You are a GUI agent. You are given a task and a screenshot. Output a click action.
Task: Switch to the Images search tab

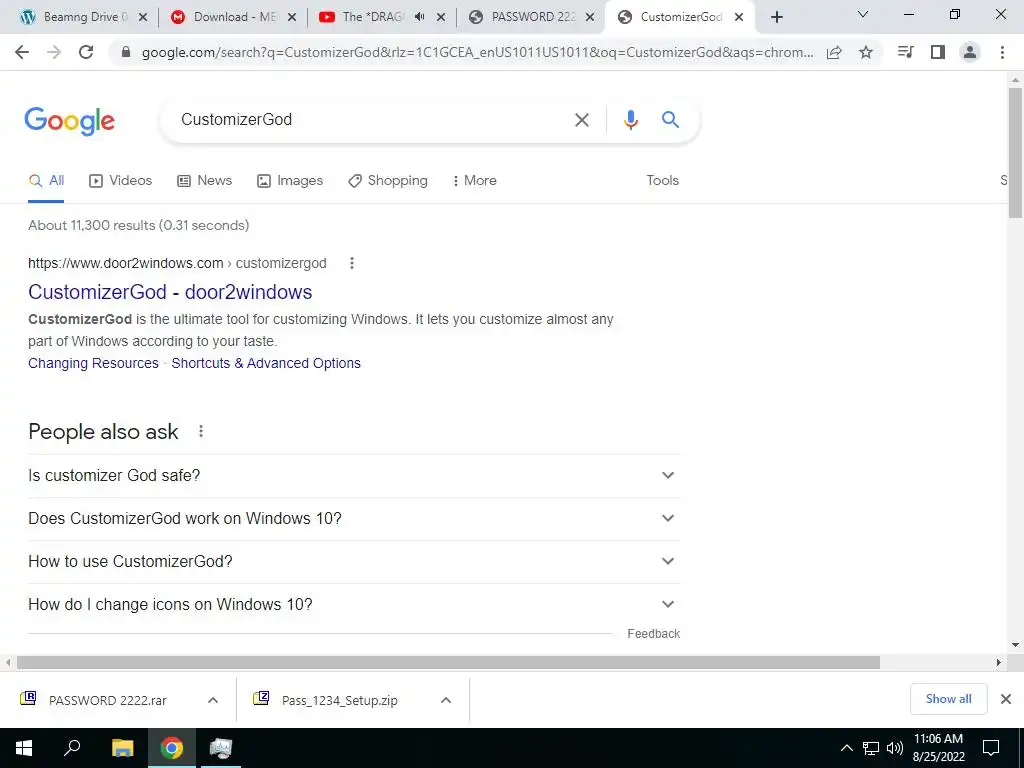click(x=290, y=181)
